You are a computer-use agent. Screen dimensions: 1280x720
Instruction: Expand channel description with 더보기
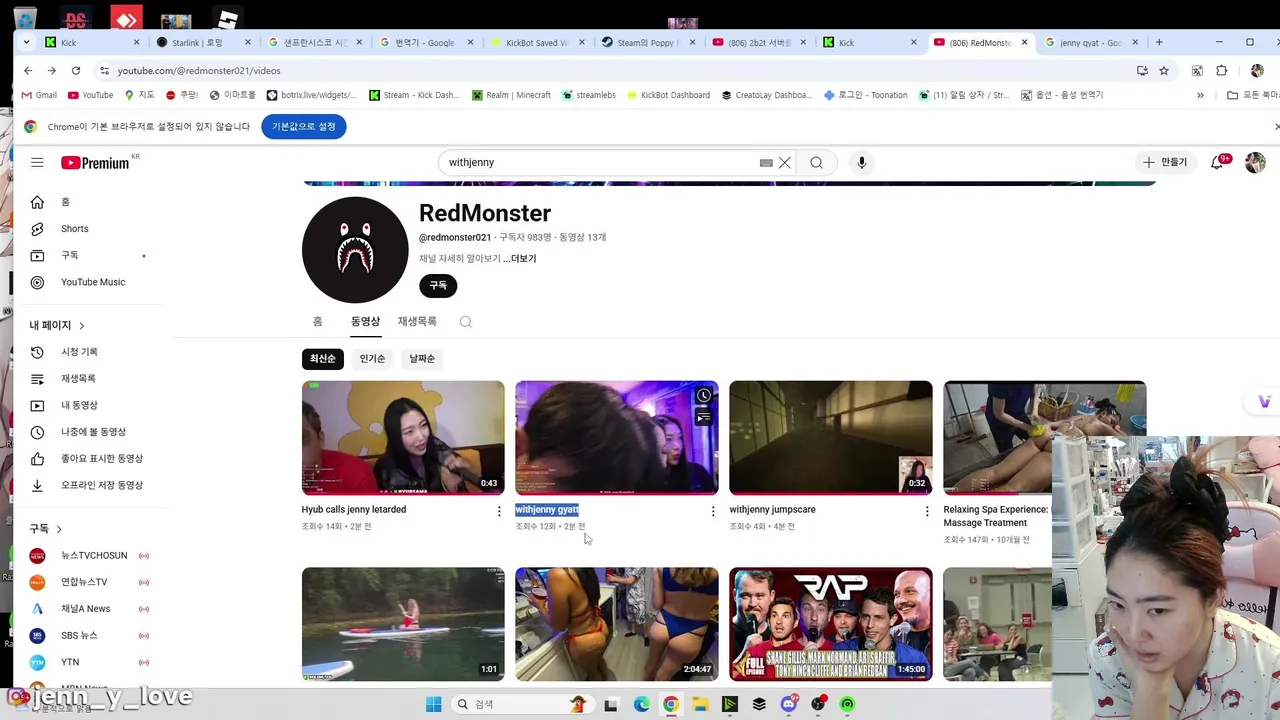click(x=520, y=258)
